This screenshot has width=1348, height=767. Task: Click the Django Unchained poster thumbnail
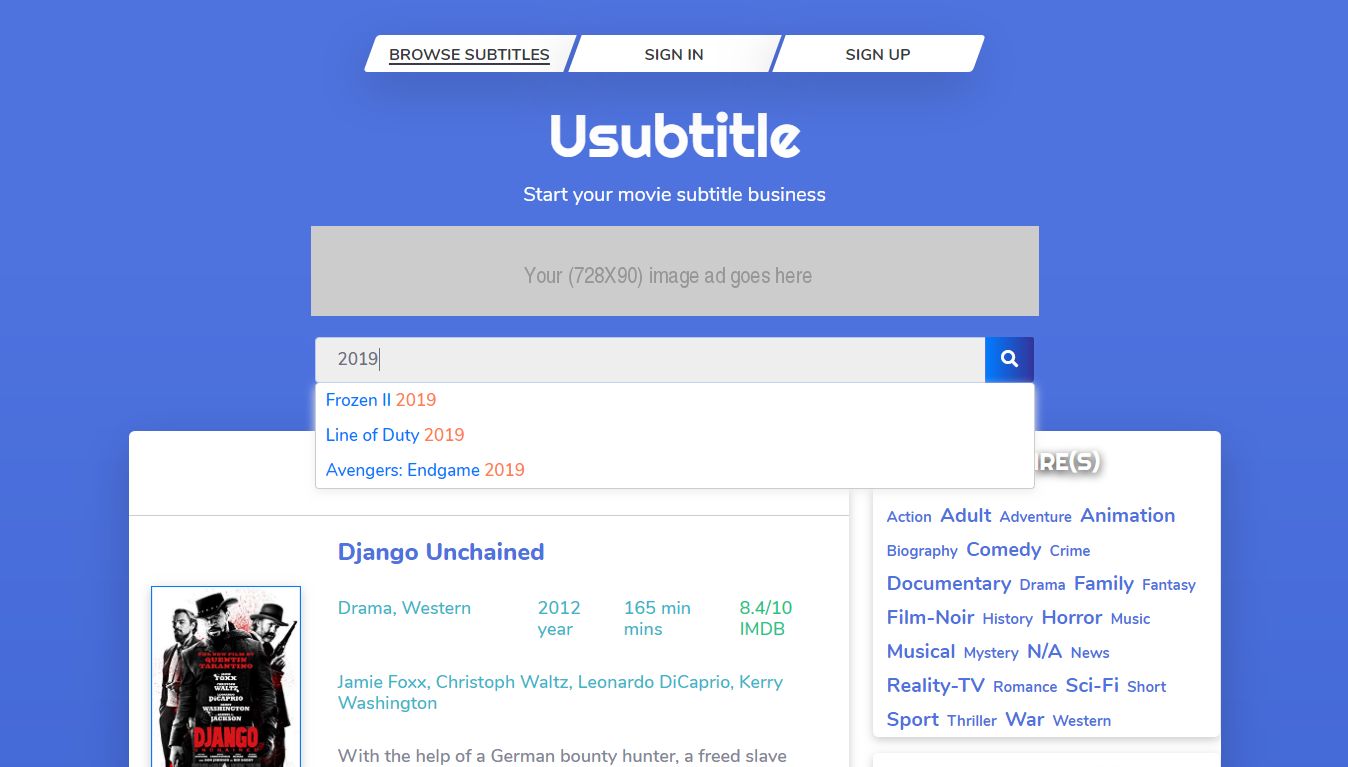226,676
